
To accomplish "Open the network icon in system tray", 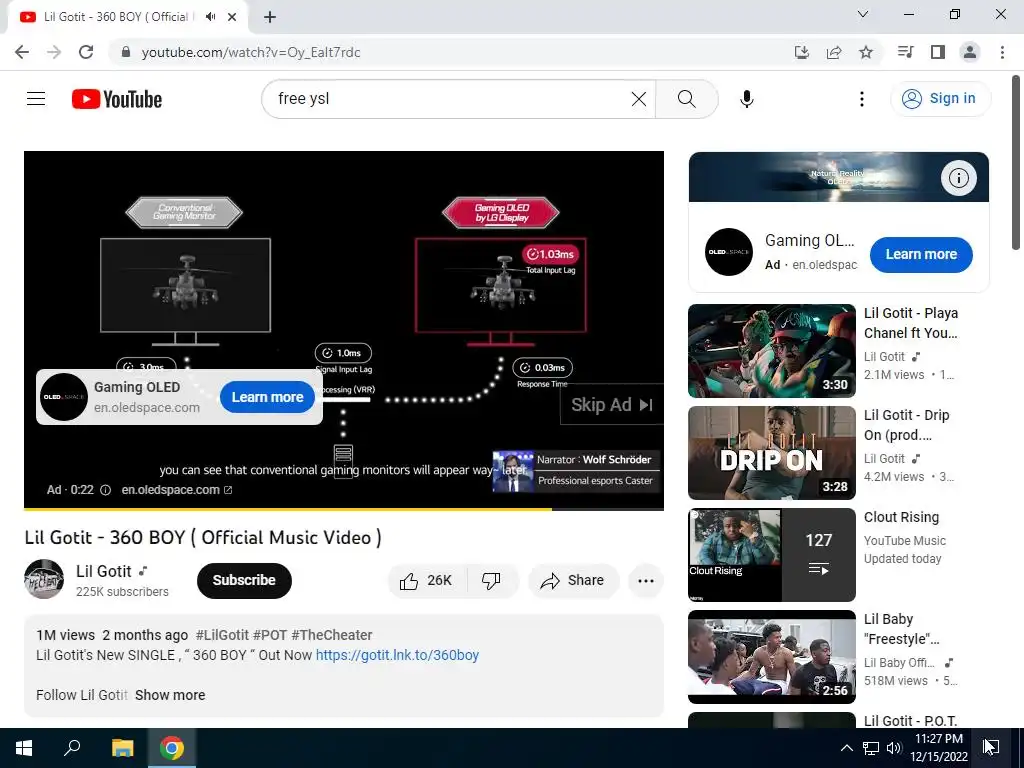I will pos(871,748).
